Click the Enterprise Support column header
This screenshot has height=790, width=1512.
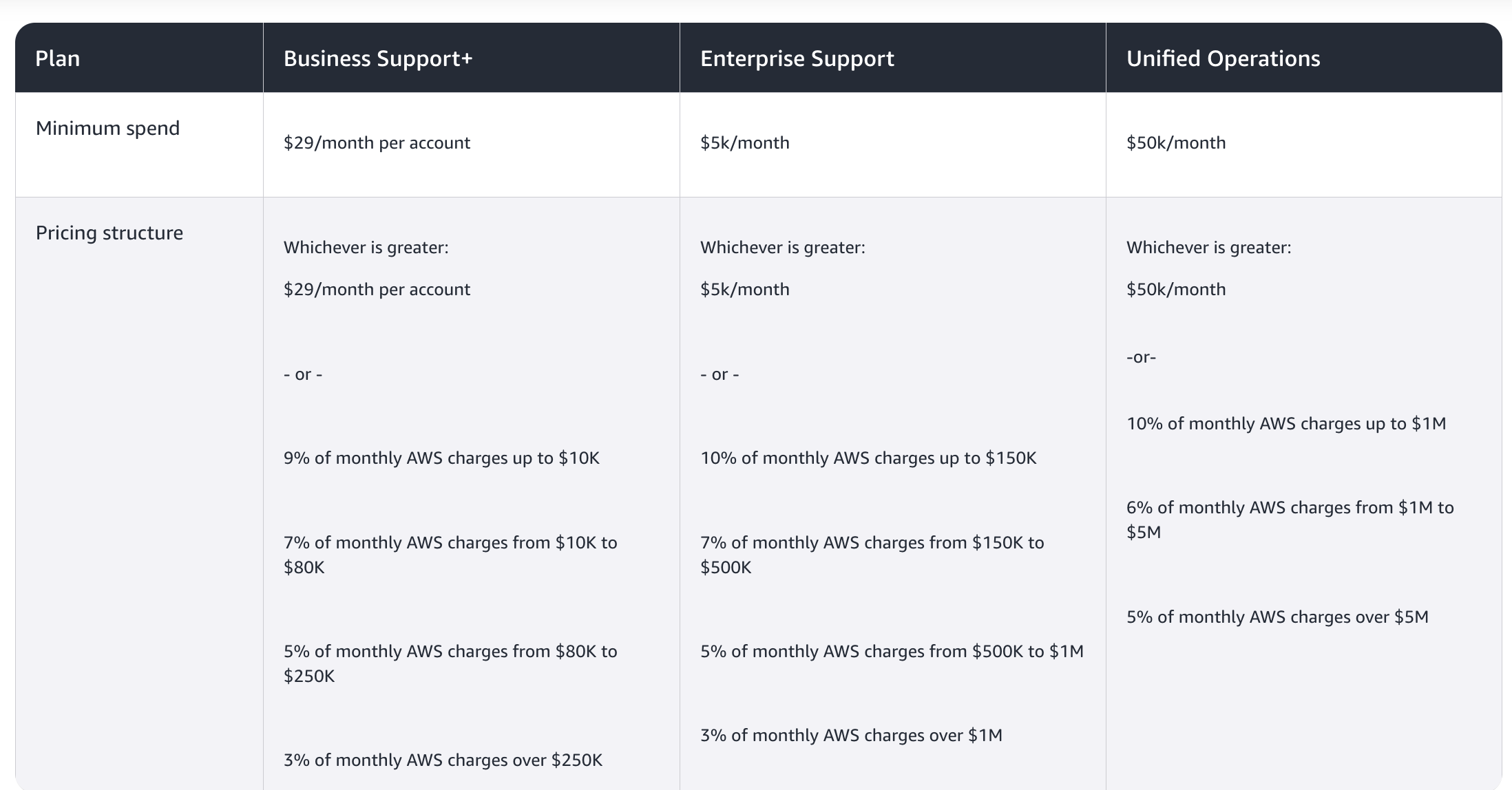(x=797, y=58)
